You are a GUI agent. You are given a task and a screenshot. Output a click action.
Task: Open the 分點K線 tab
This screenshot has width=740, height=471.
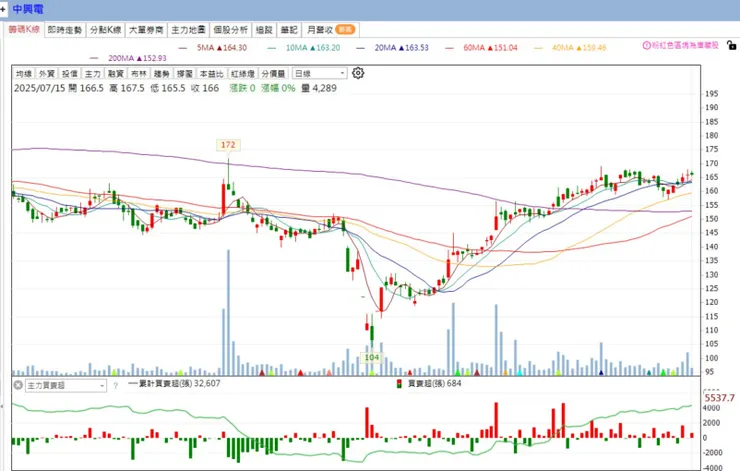(106, 30)
